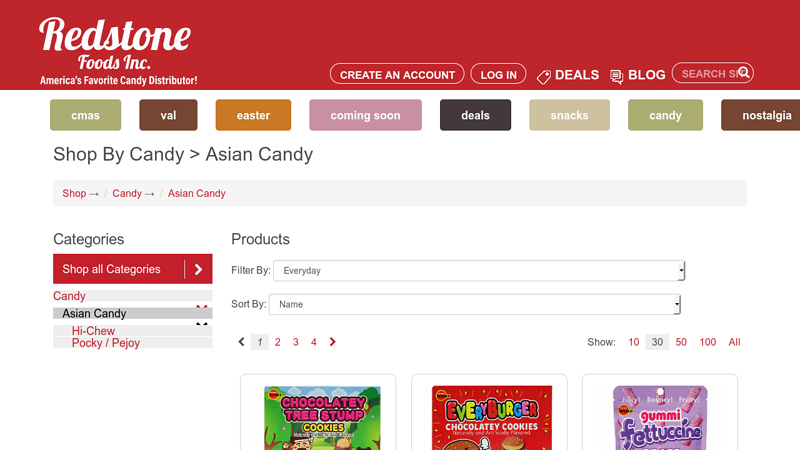Open Chocolatey Tree Stump Cookies product image

(322, 418)
